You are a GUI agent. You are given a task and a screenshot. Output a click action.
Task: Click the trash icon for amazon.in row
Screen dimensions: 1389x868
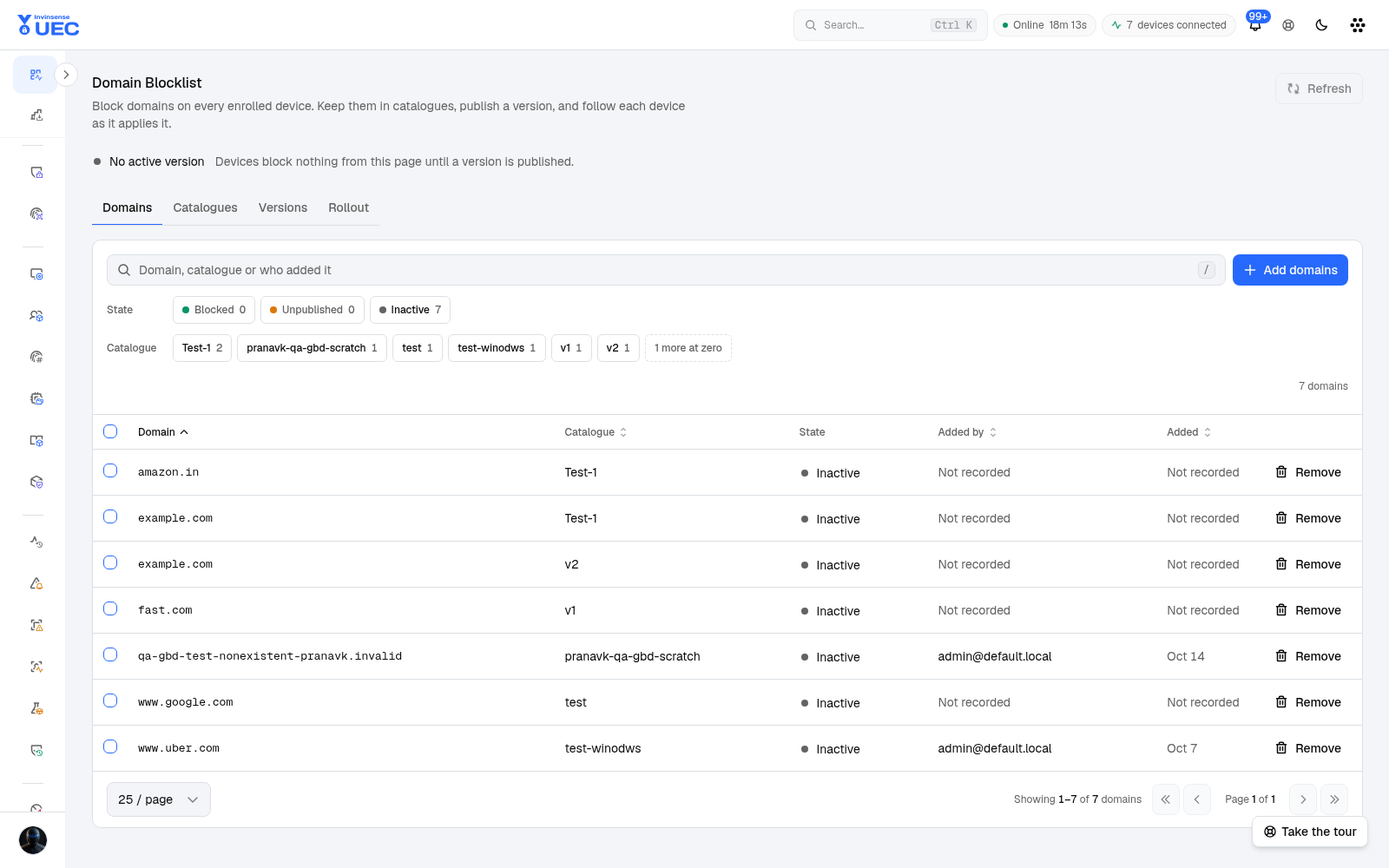click(x=1281, y=472)
